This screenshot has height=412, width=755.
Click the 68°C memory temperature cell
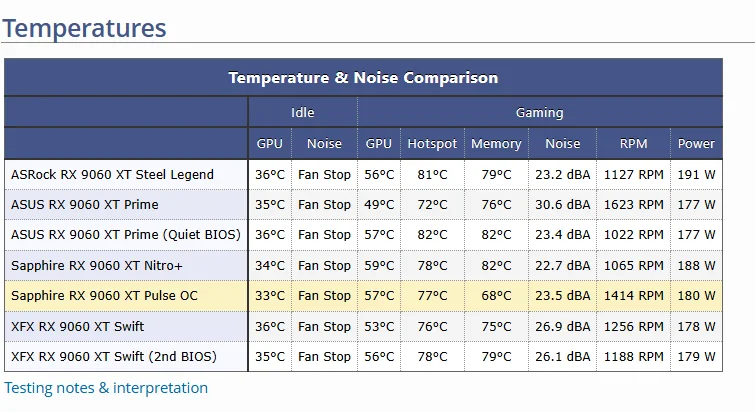496,295
